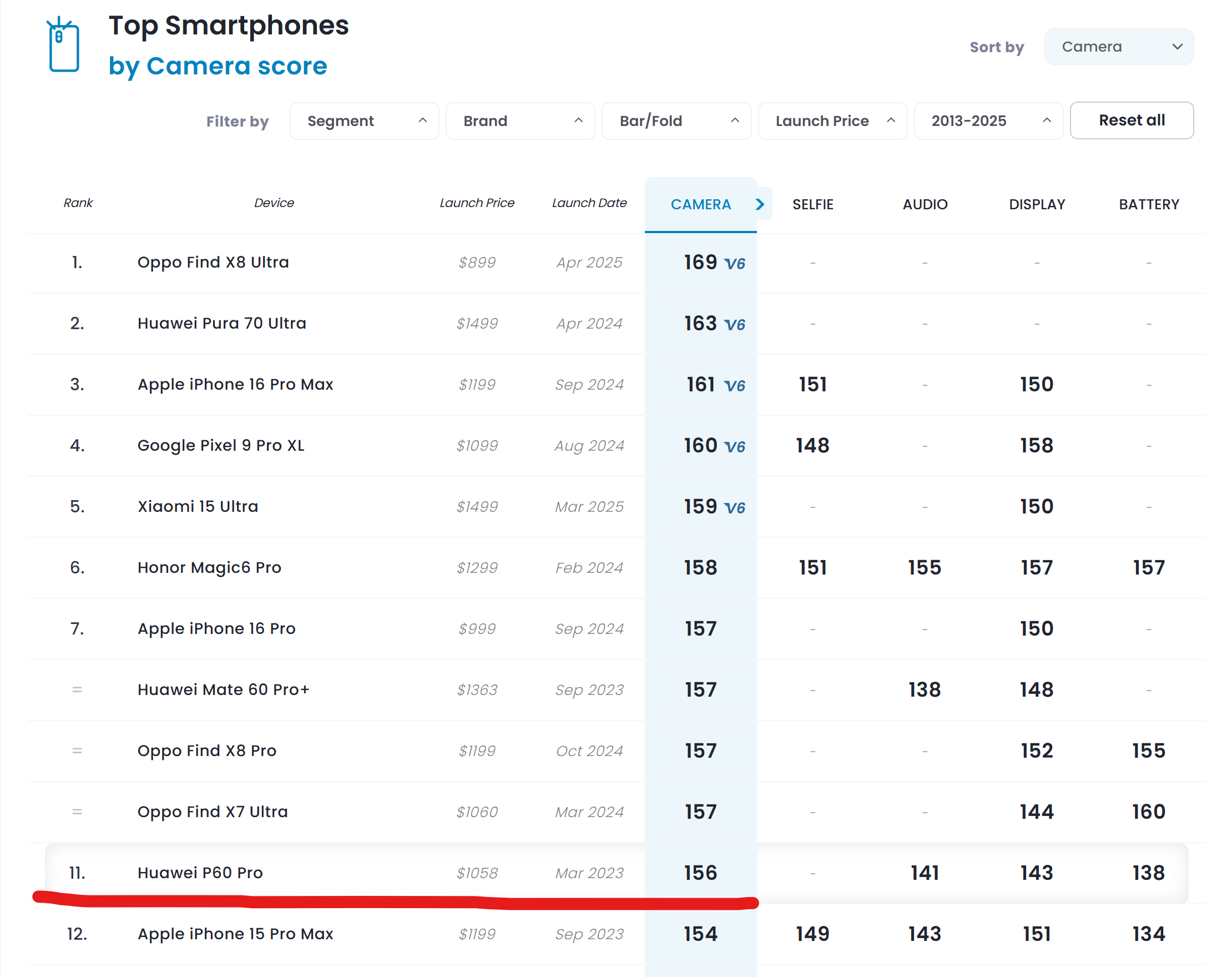Click selfie score 151 for iPhone 16 Pro Max
The width and height of the screenshot is (1232, 977).
[812, 385]
